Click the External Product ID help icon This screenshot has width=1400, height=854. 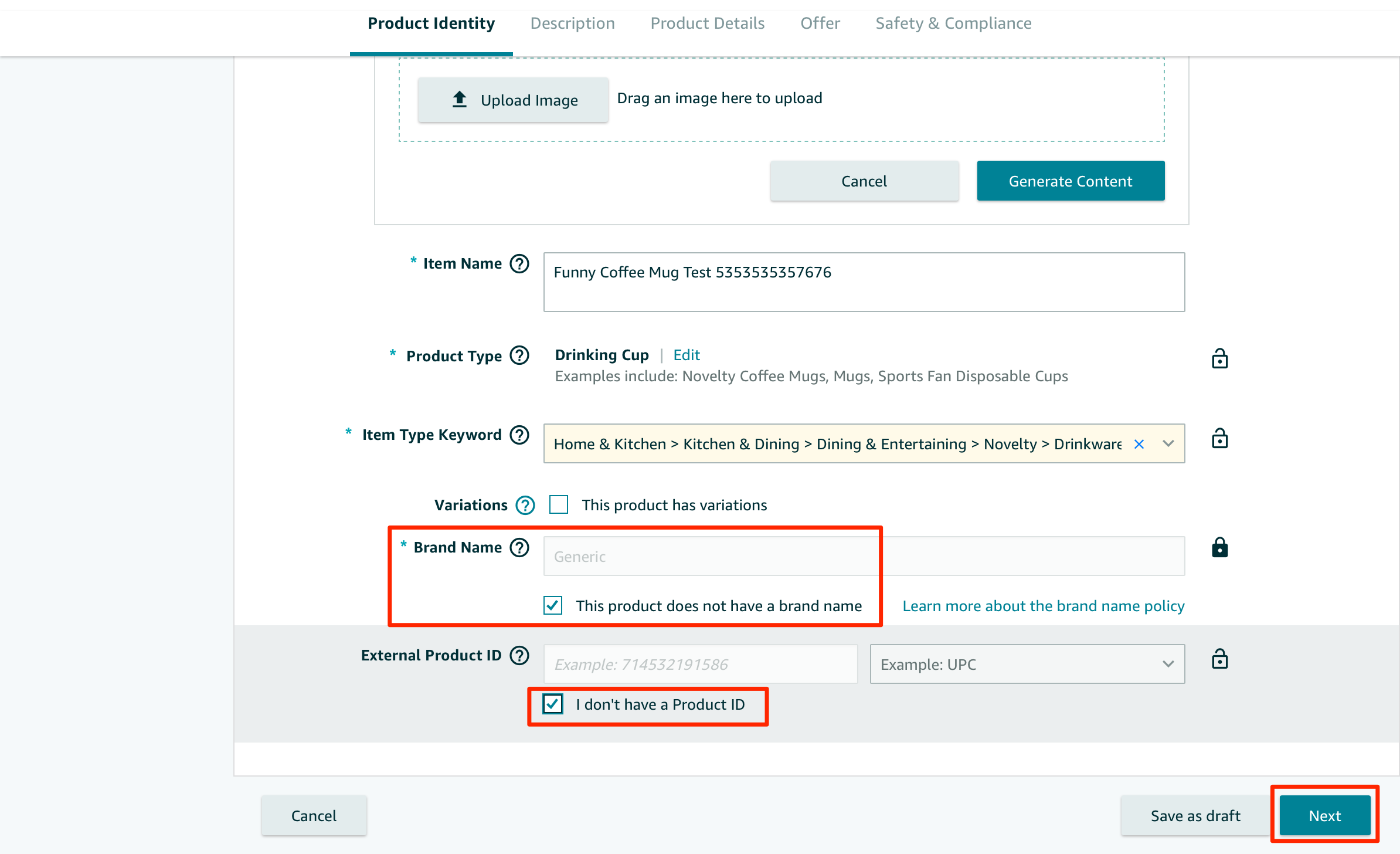coord(519,655)
